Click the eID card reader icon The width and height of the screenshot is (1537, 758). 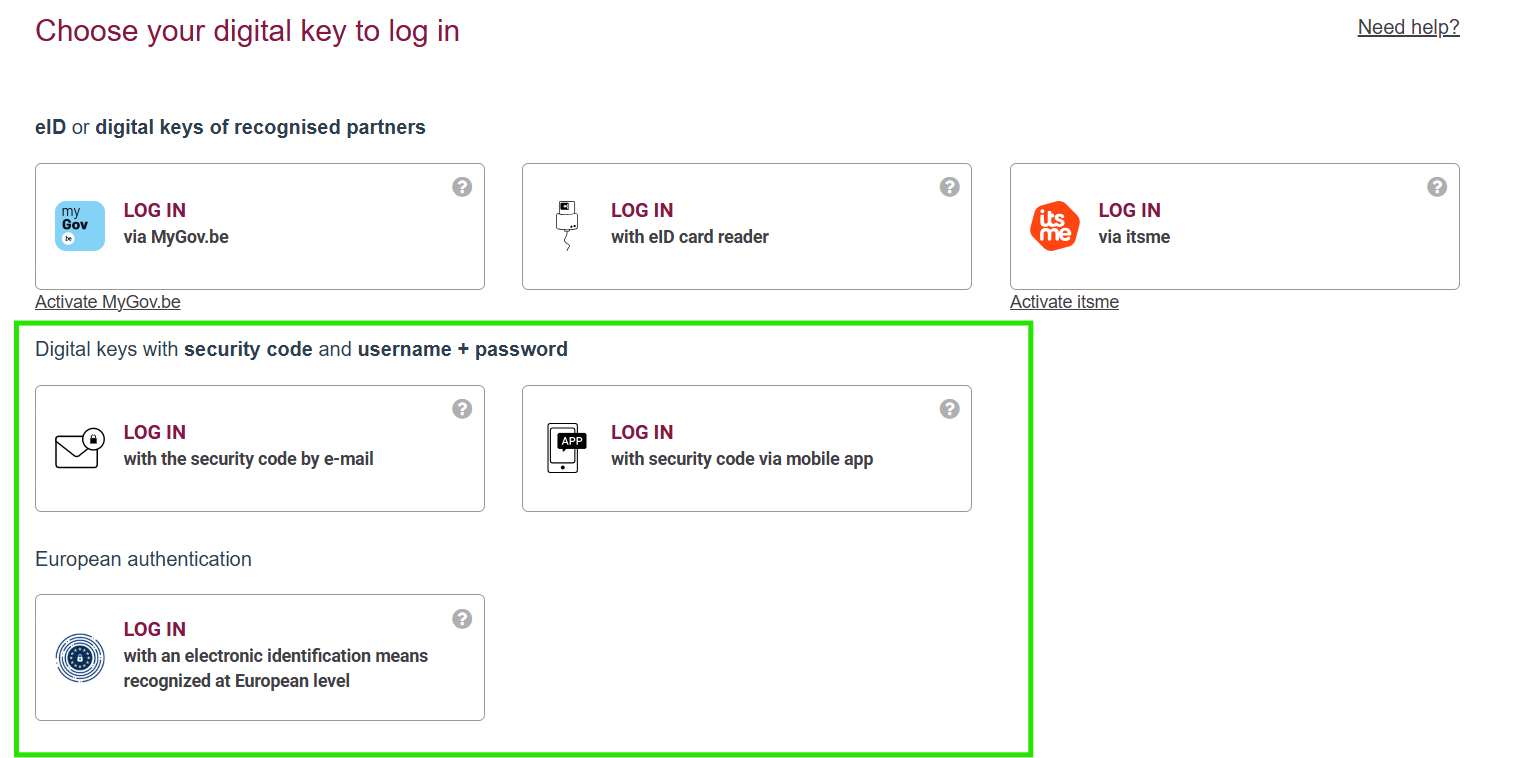(x=567, y=226)
